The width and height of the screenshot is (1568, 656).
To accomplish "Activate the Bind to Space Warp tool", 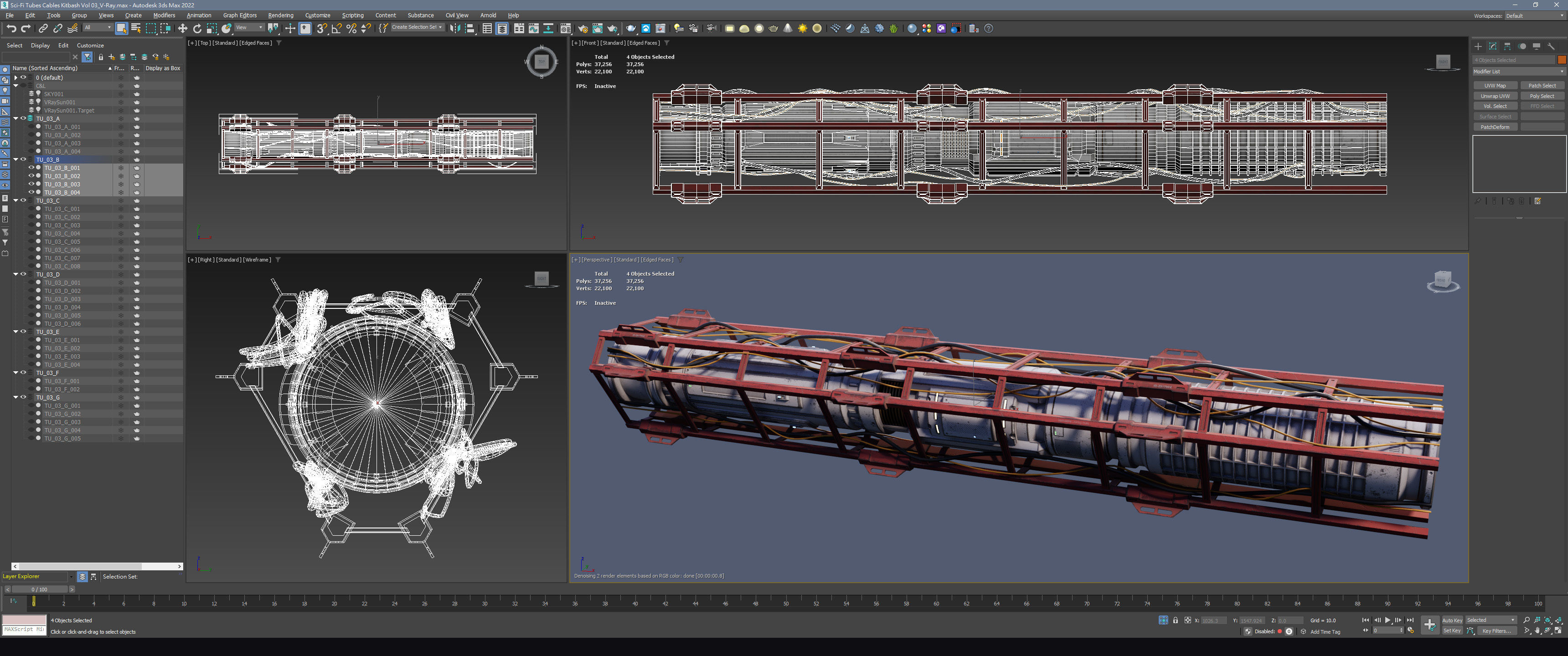I will pyautogui.click(x=73, y=29).
